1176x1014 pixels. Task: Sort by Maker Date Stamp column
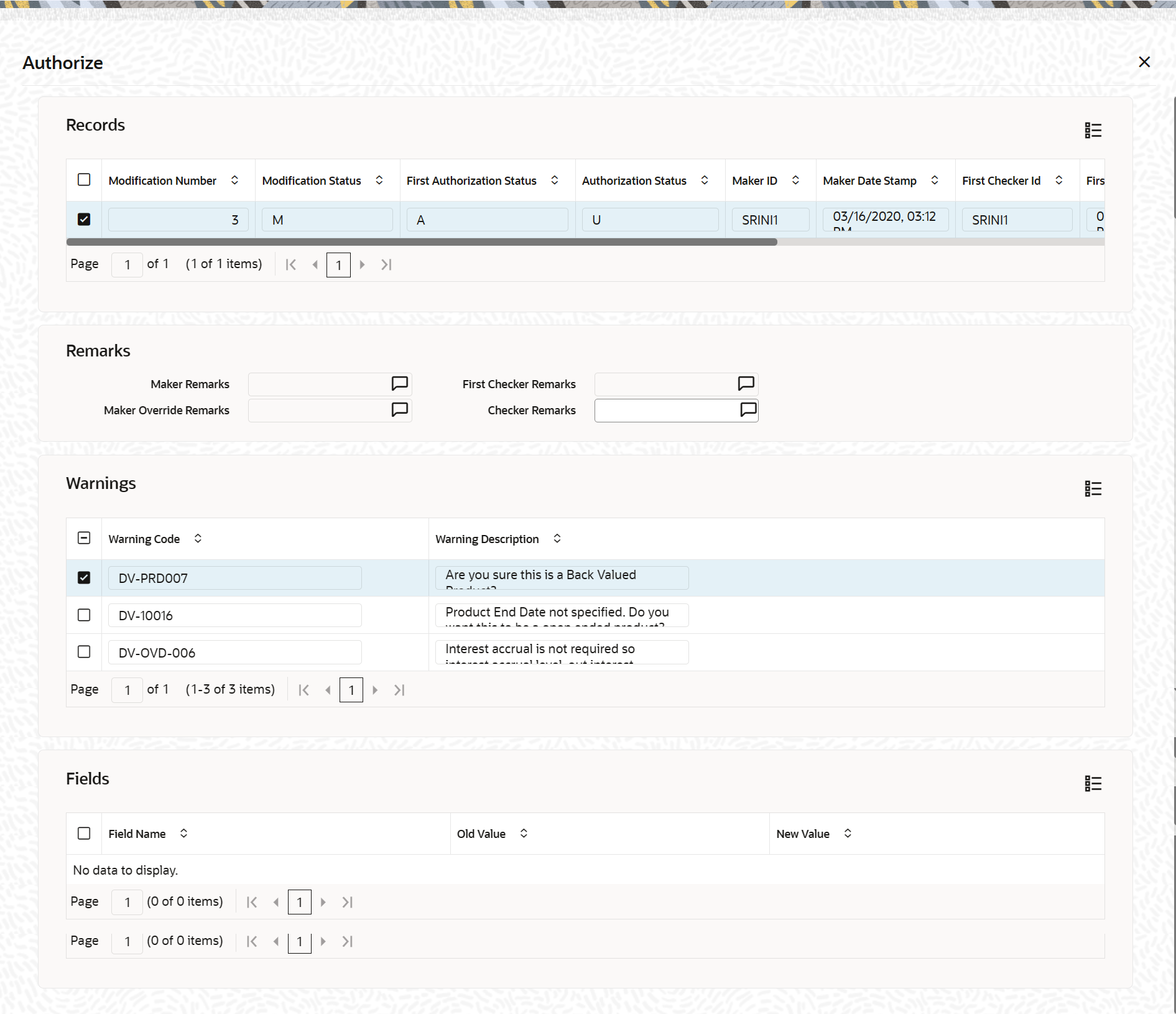click(935, 180)
